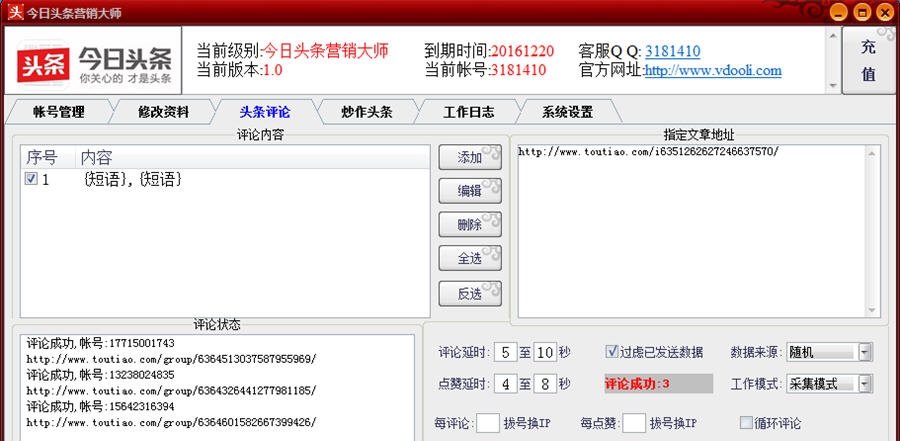900x441 pixels.
Task: Click the 每评论 count input field
Action: [x=488, y=423]
